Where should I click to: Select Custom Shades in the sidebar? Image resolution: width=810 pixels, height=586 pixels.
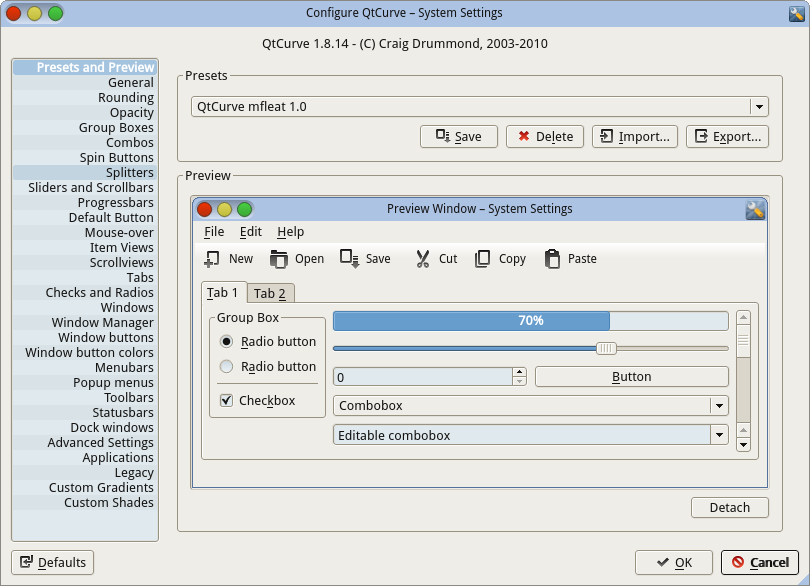[x=85, y=502]
